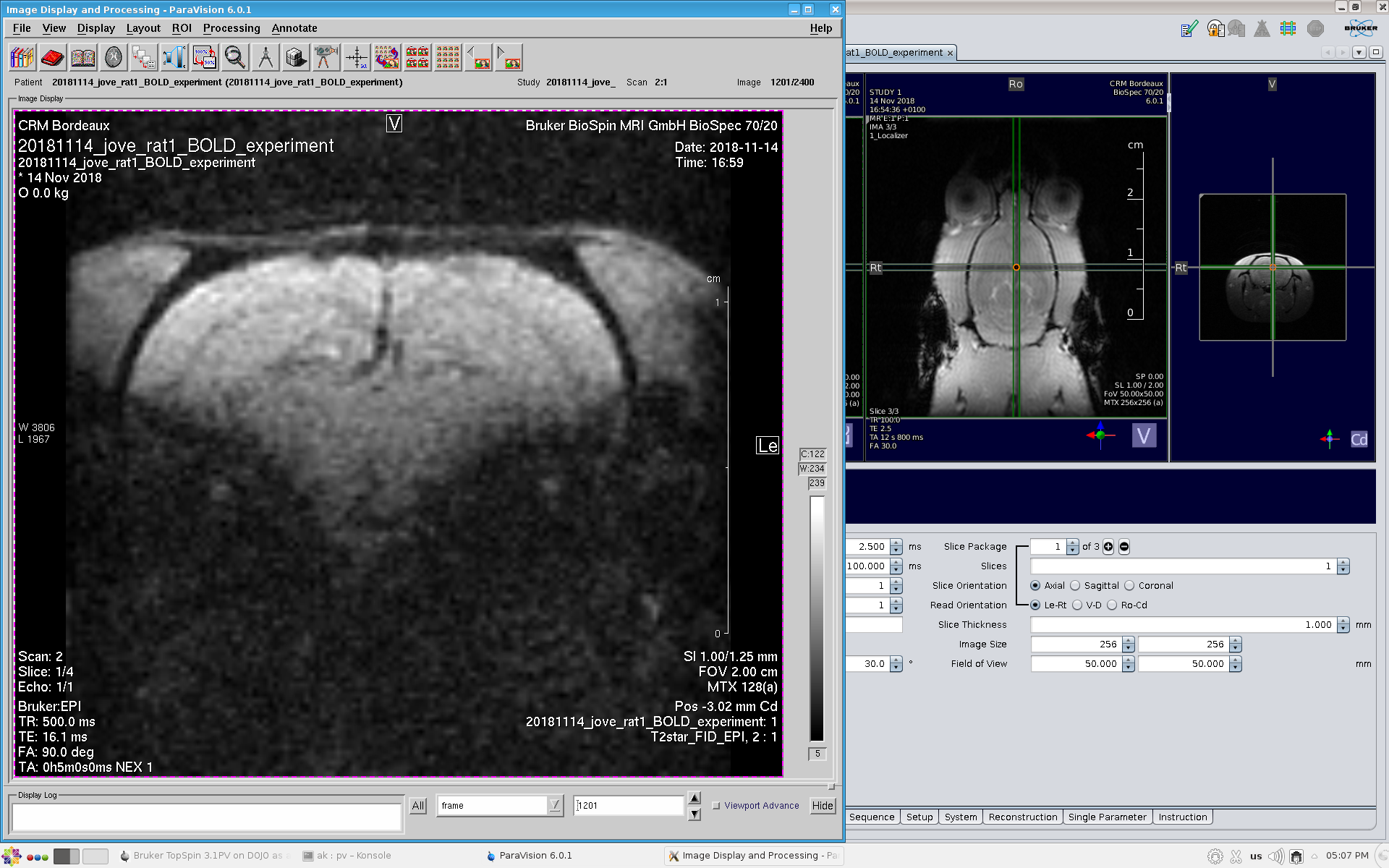
Task: Choose V-D read orientation
Action: coord(1078,605)
